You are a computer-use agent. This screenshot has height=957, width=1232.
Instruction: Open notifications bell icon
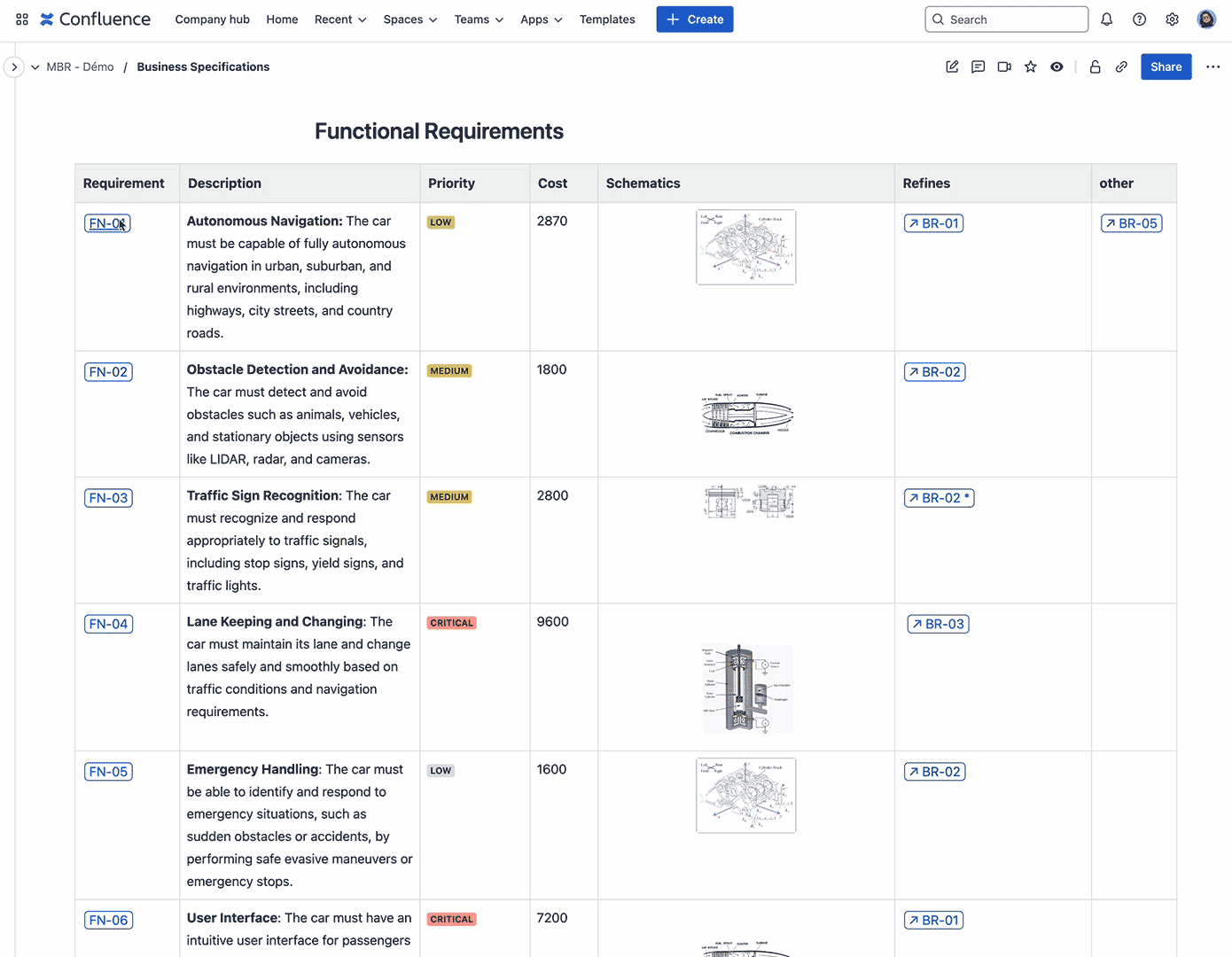pyautogui.click(x=1106, y=19)
